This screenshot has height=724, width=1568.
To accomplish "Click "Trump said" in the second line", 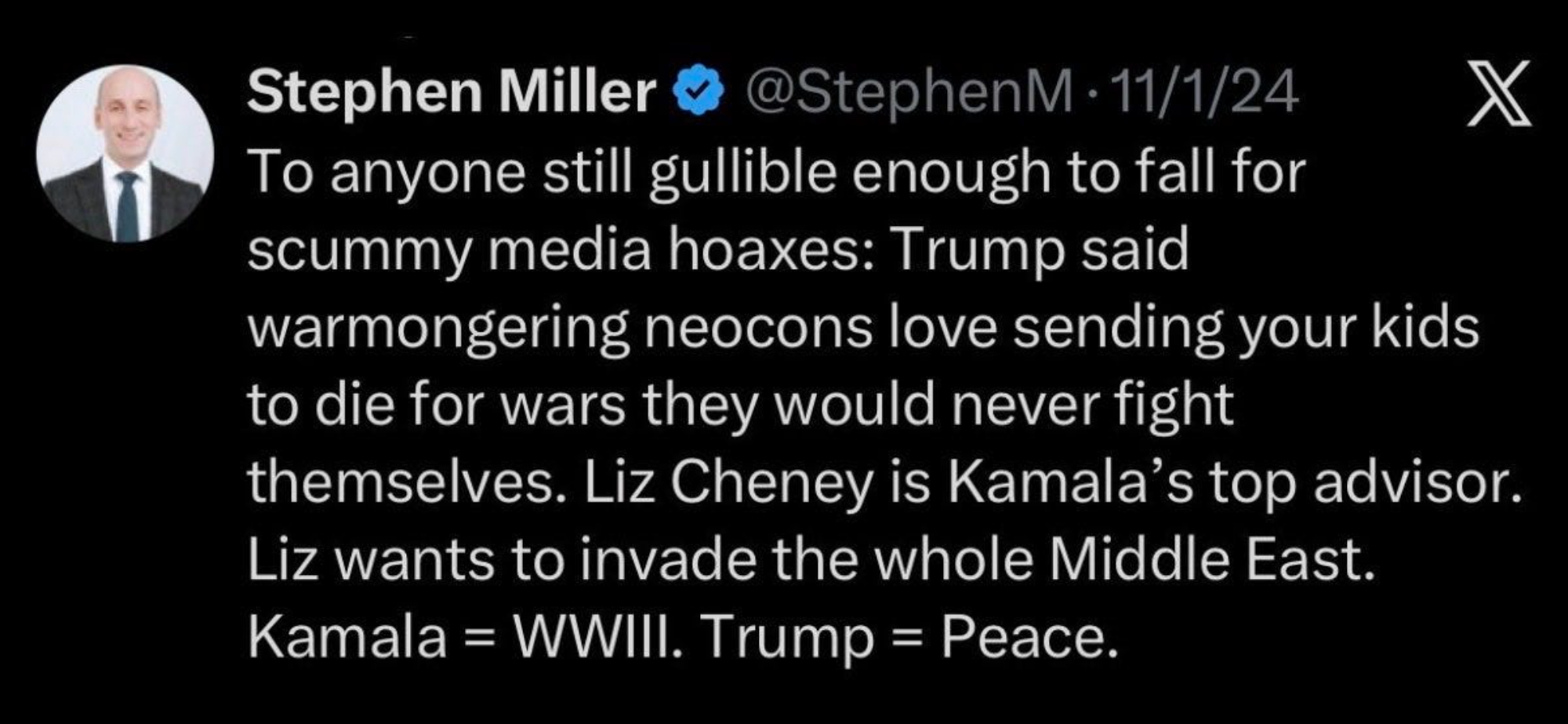I will (1039, 250).
